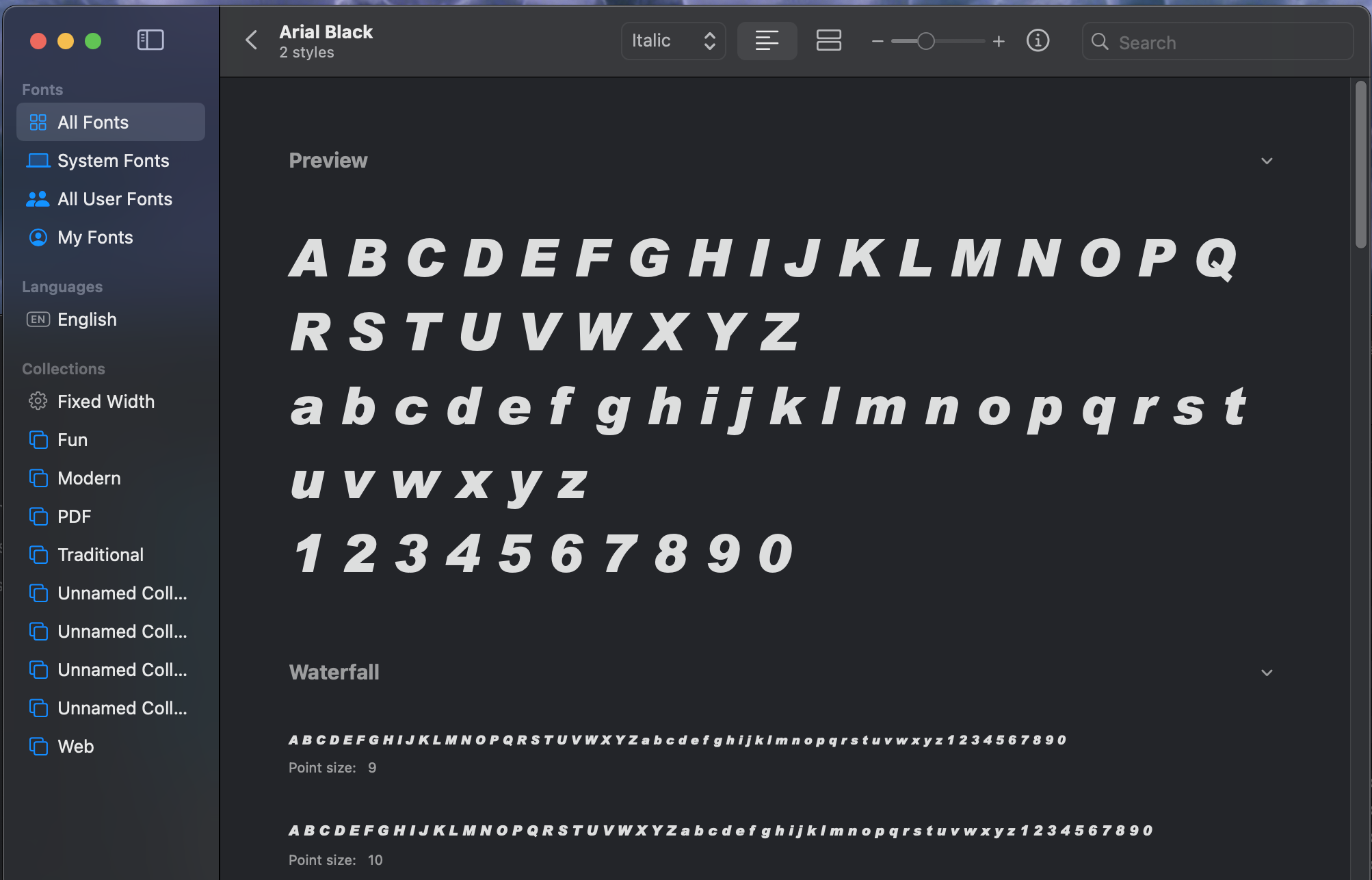
Task: Adjust the font size slider
Action: pyautogui.click(x=925, y=41)
